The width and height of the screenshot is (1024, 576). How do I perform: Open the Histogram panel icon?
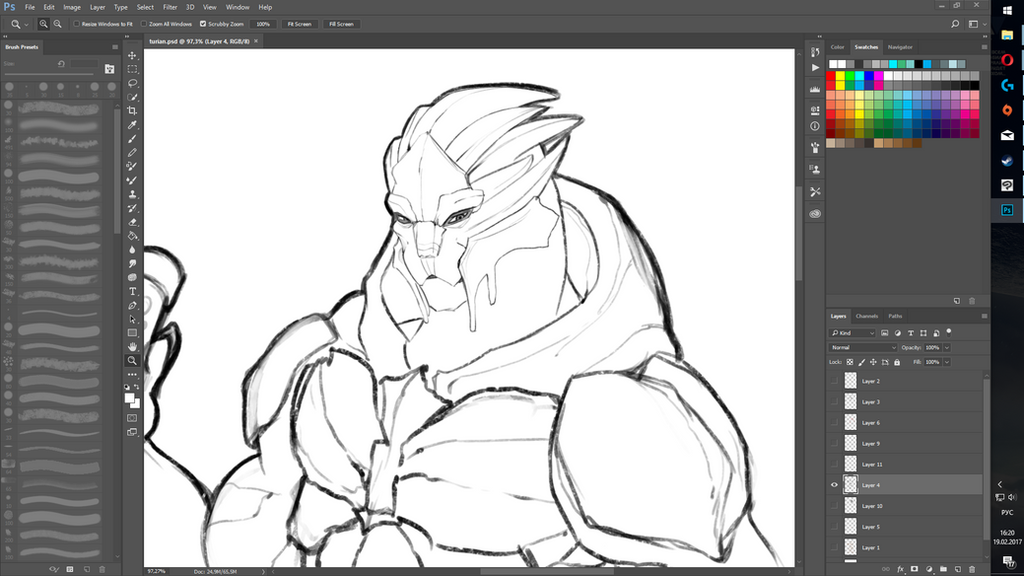(x=815, y=89)
